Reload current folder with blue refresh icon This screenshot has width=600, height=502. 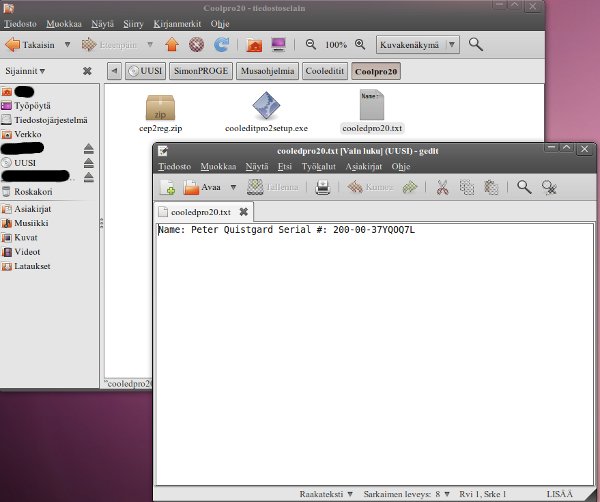pyautogui.click(x=221, y=45)
